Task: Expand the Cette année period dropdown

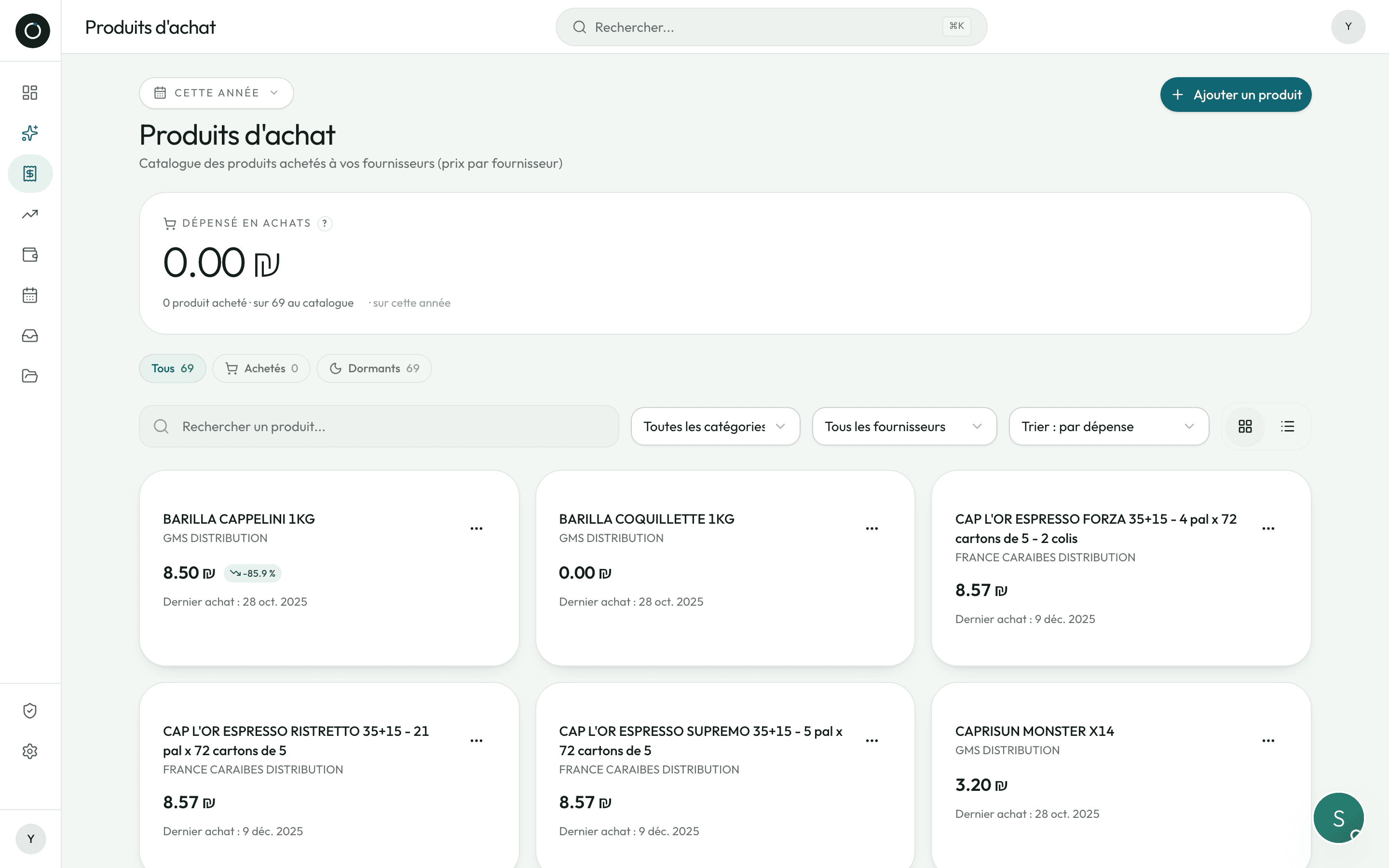Action: coord(217,93)
